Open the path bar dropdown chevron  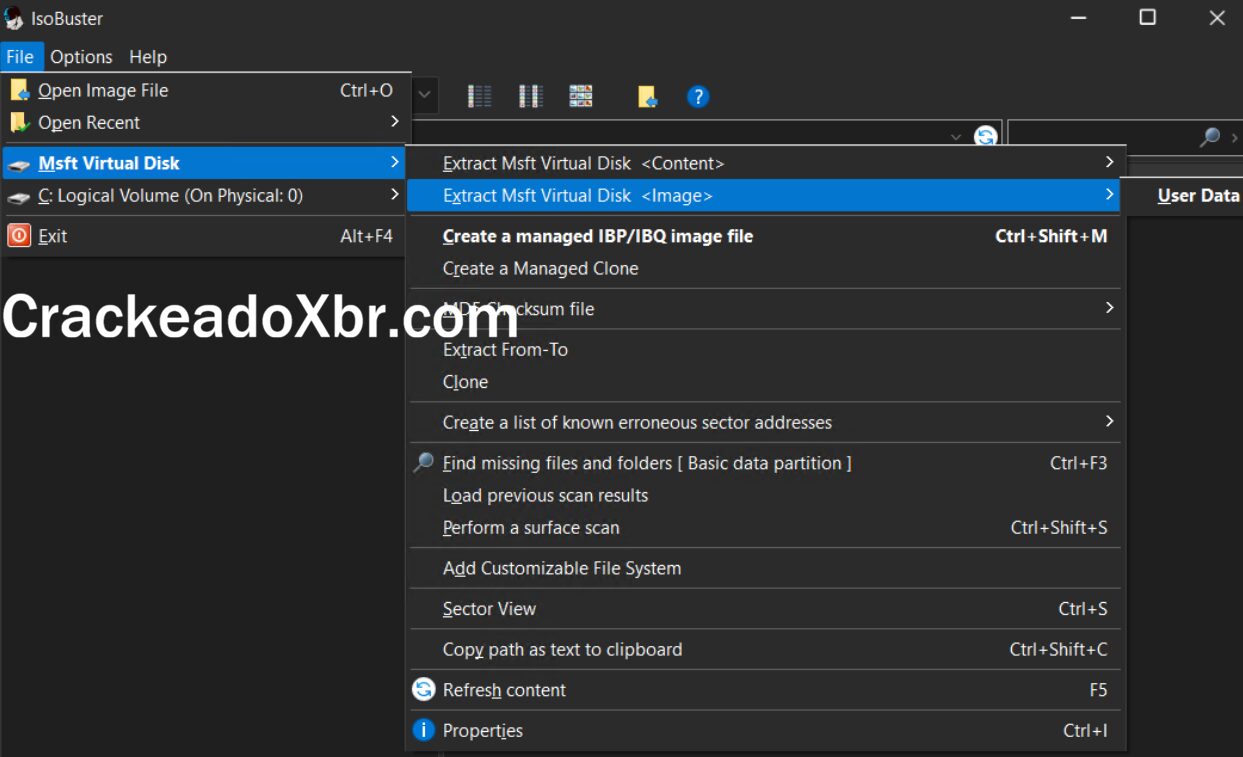(x=956, y=137)
